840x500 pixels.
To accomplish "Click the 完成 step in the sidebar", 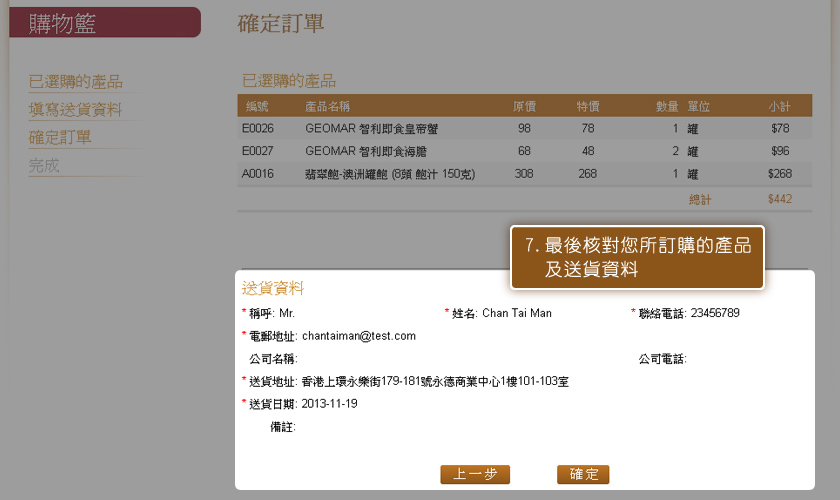I will click(45, 166).
